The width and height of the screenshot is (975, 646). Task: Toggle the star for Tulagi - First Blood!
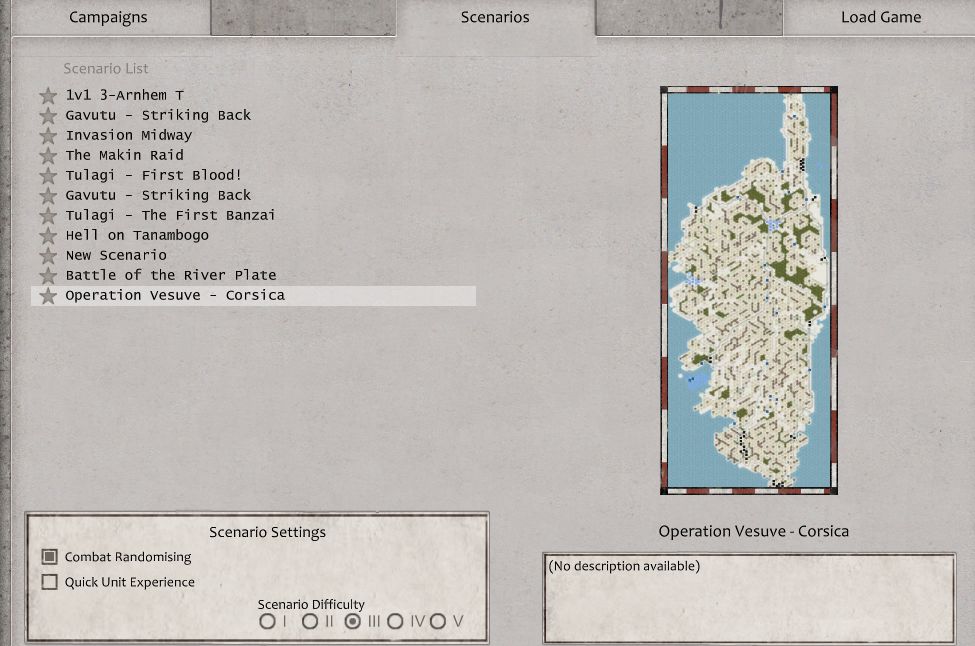tap(48, 176)
